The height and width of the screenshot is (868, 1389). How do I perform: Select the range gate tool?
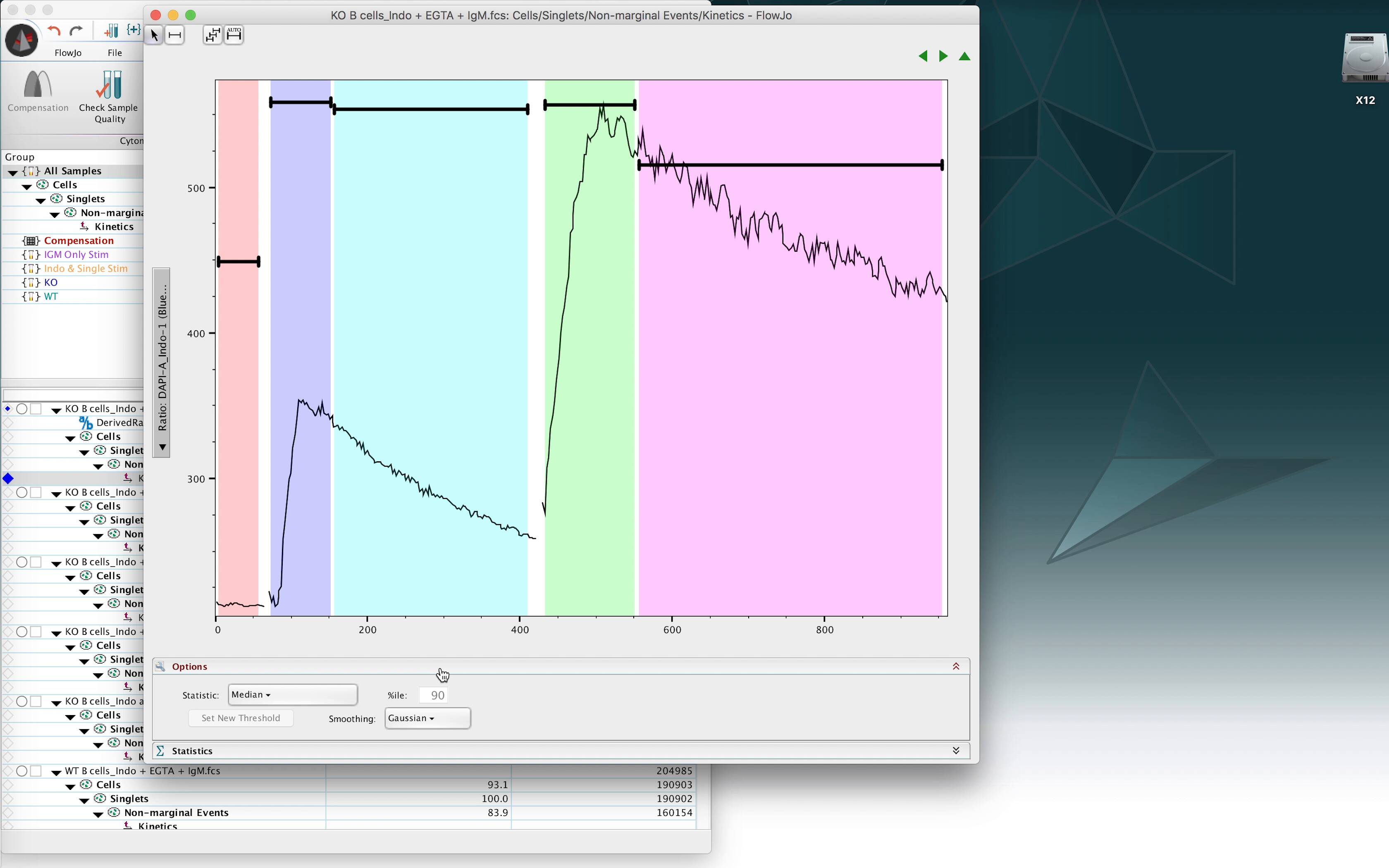pos(175,36)
